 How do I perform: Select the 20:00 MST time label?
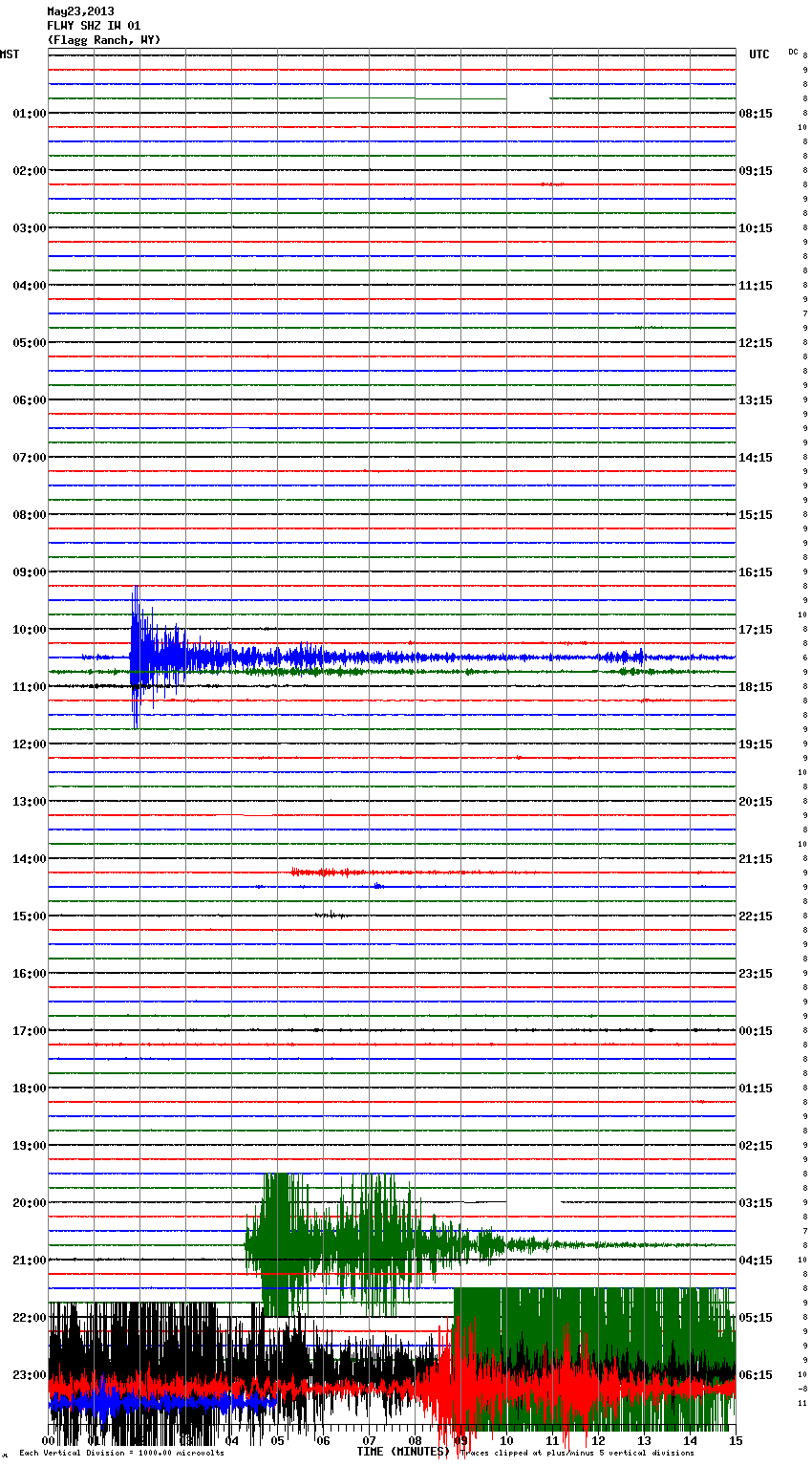(x=29, y=1203)
